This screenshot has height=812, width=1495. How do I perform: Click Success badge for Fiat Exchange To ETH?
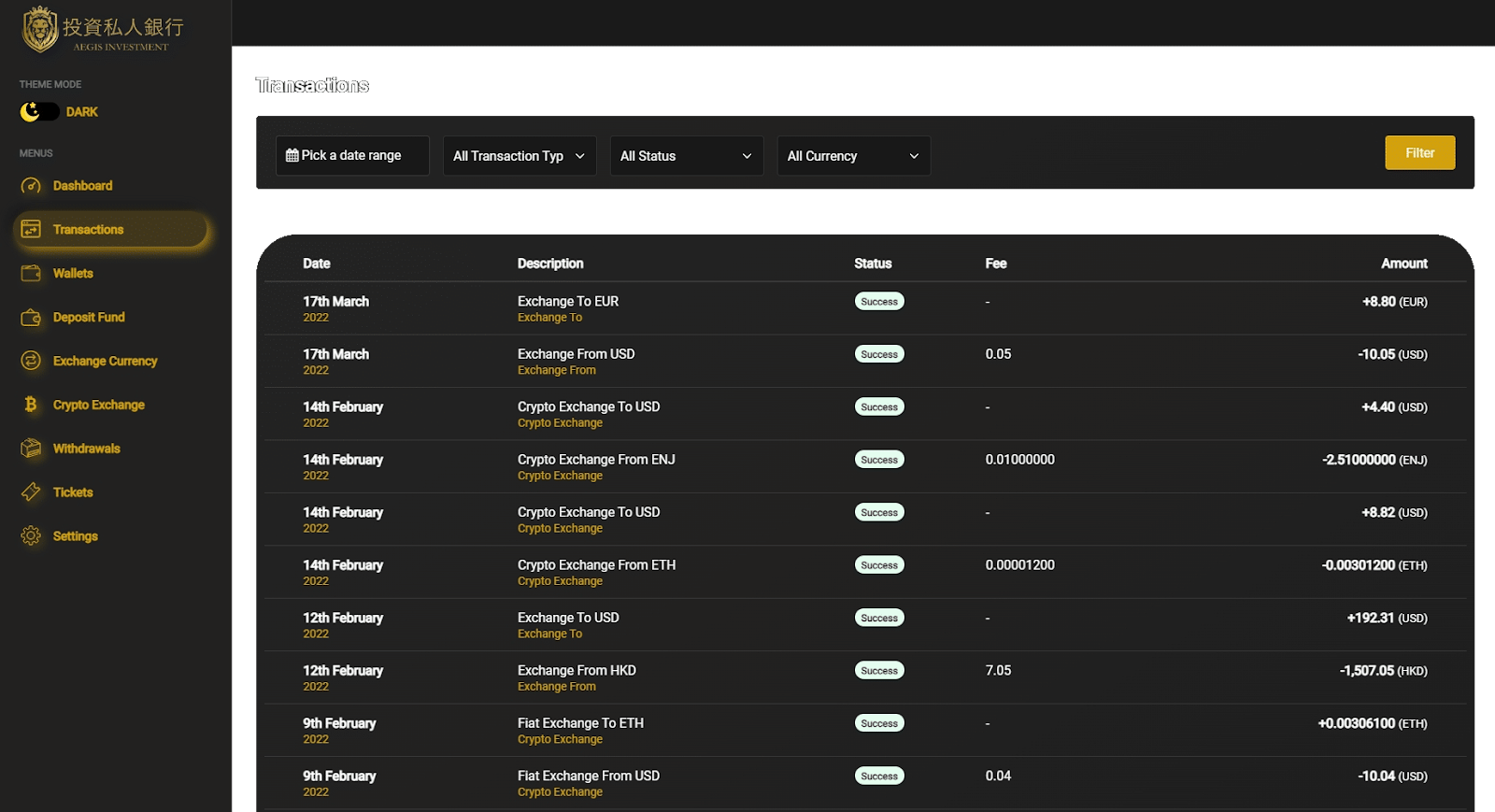[x=879, y=723]
